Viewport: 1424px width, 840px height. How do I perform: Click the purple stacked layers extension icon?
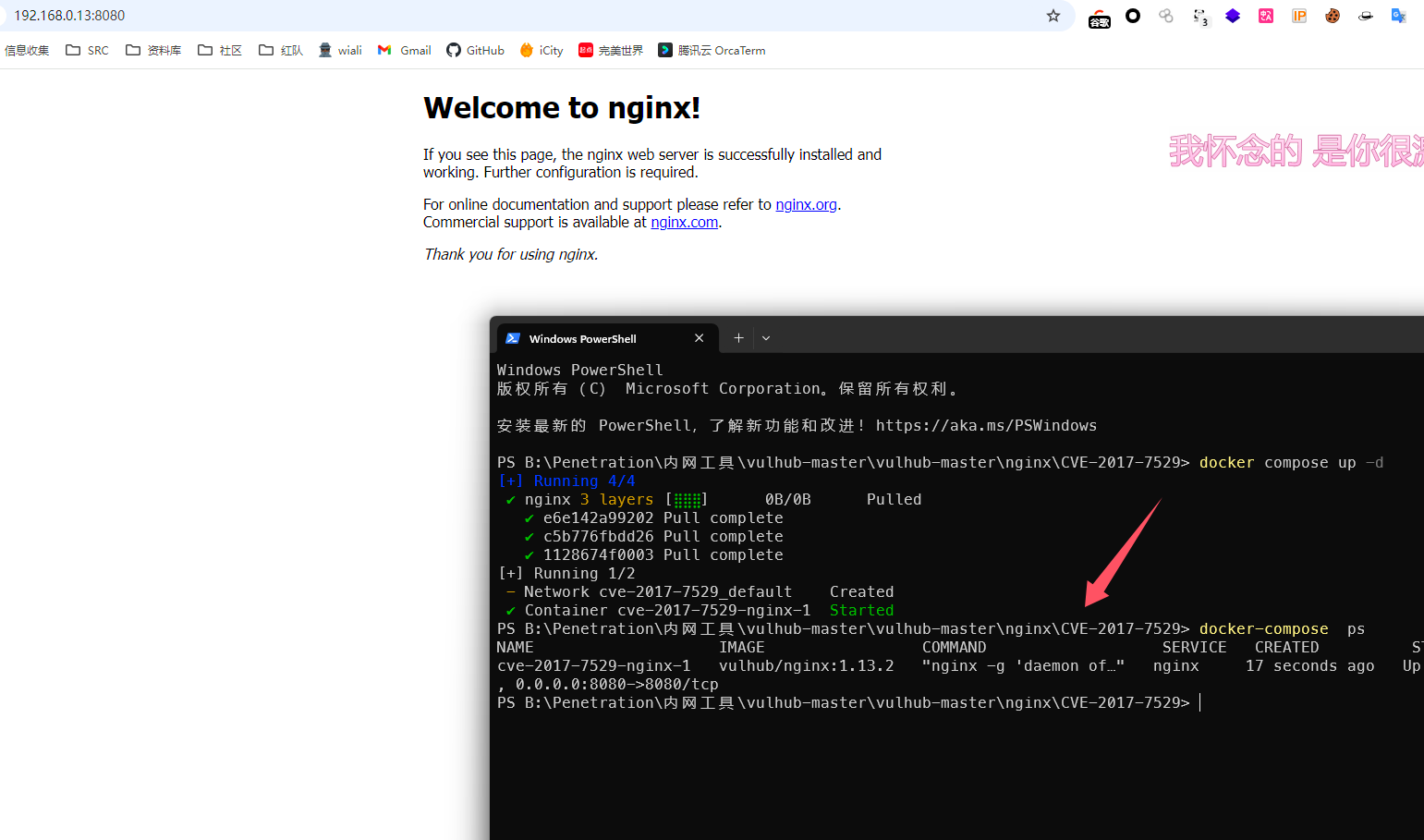click(x=1233, y=16)
